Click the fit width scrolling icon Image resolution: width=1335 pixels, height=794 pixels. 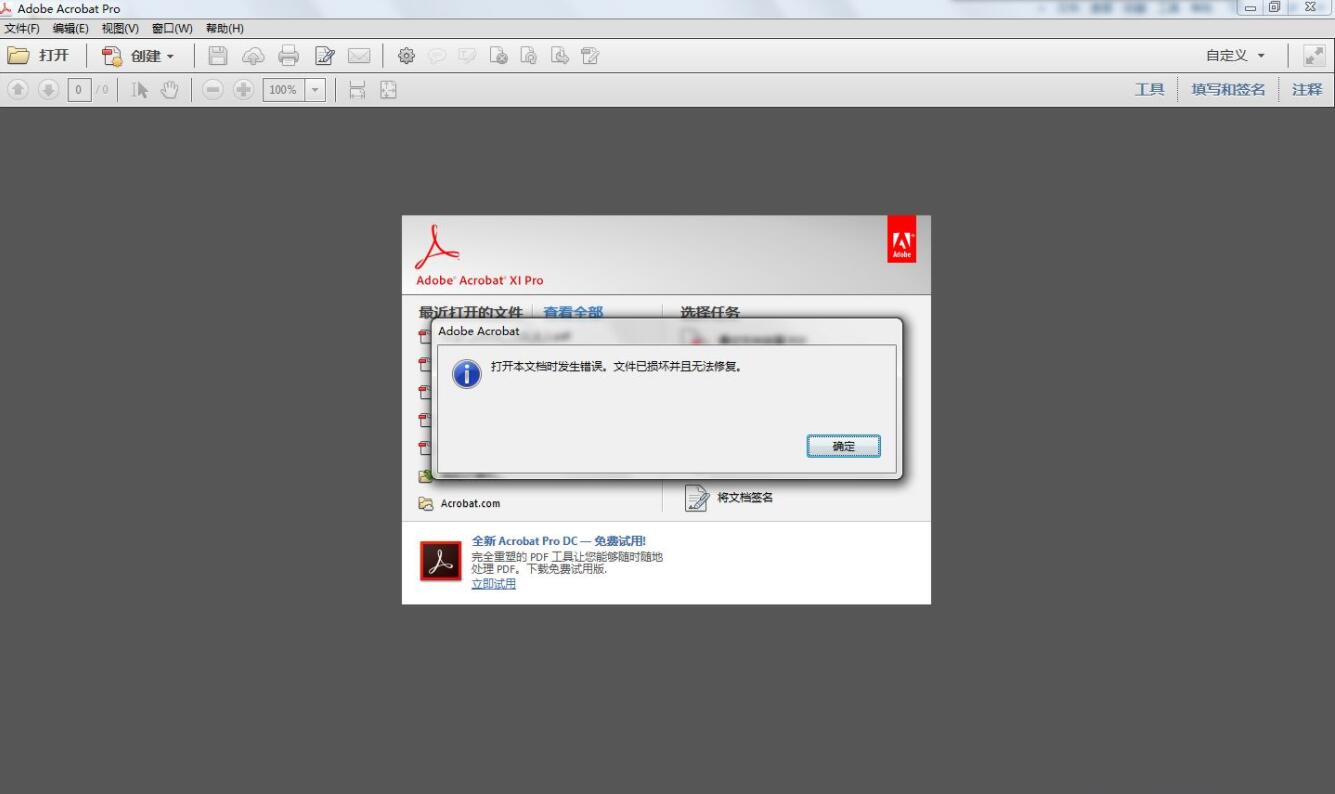click(x=357, y=90)
